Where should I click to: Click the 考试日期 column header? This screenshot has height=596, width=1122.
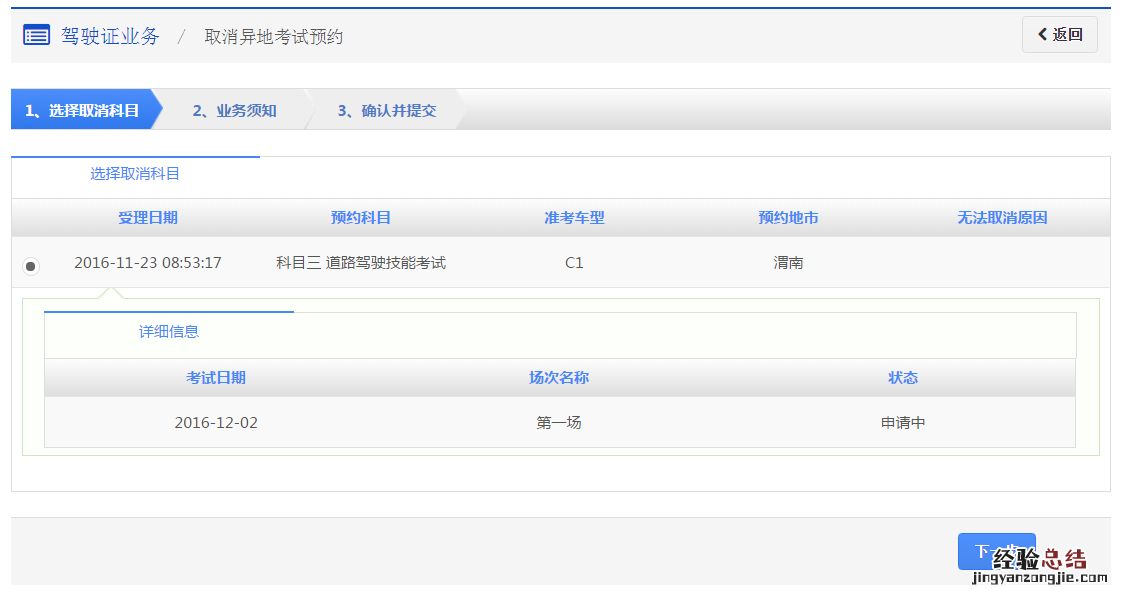pos(216,378)
